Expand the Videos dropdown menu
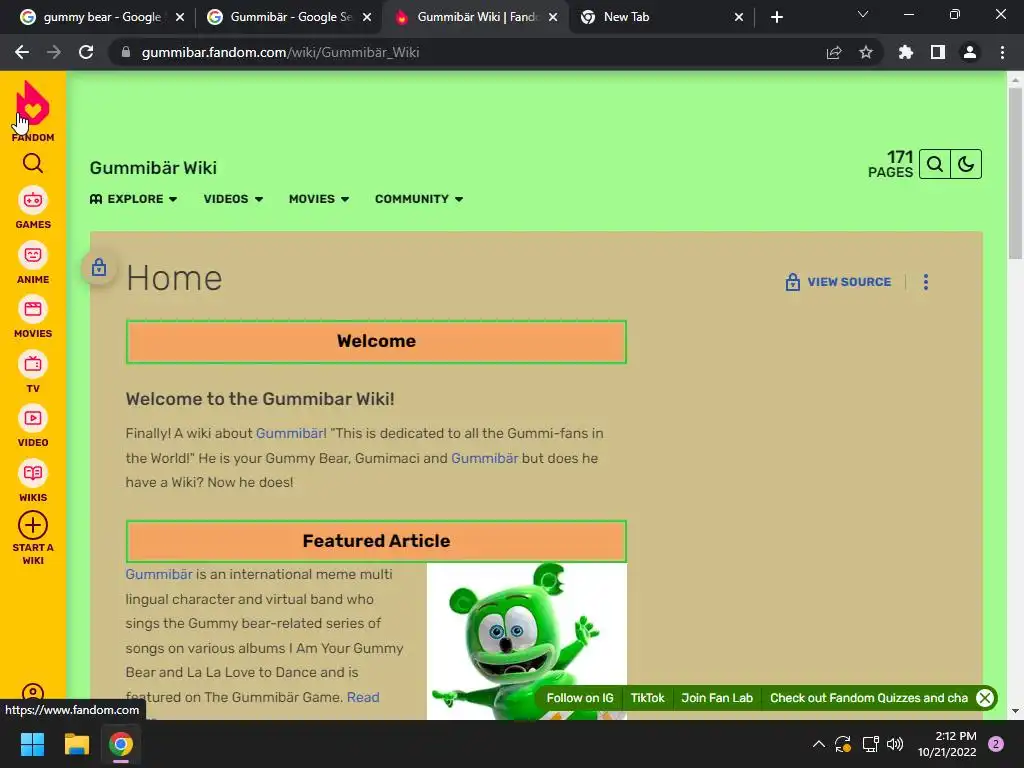Viewport: 1024px width, 768px height. pos(233,199)
